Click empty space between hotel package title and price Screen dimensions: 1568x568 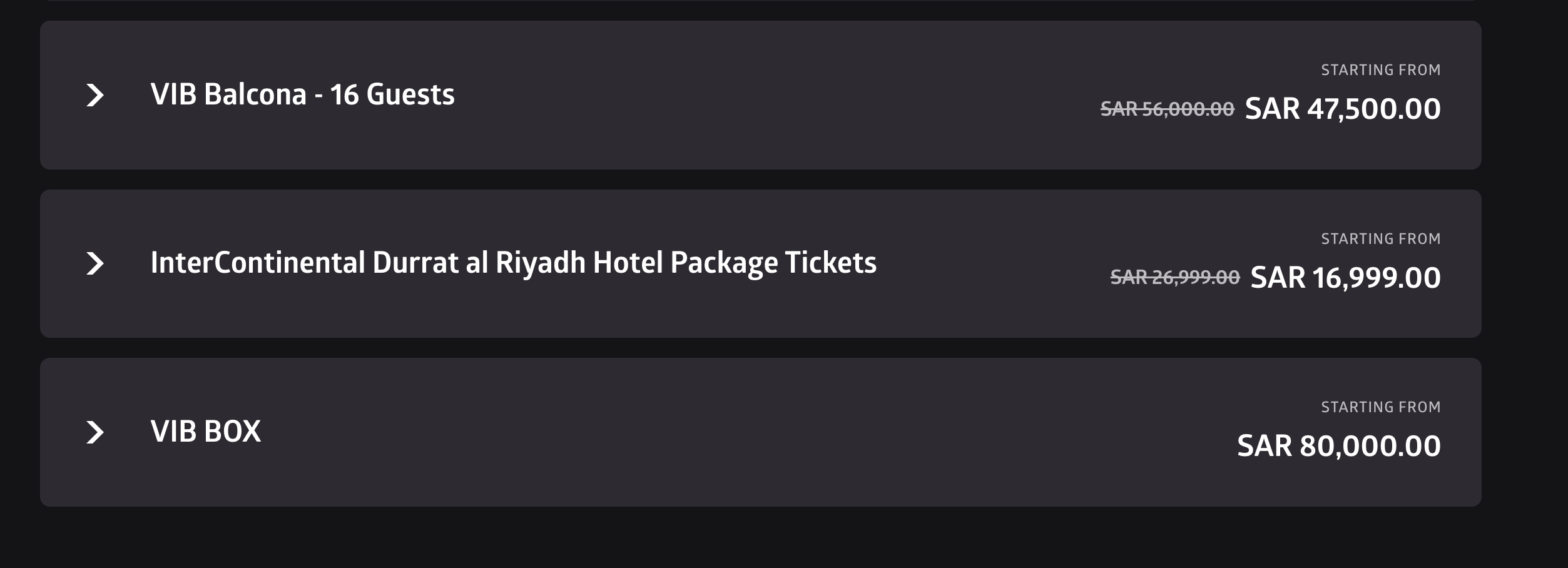click(x=995, y=263)
